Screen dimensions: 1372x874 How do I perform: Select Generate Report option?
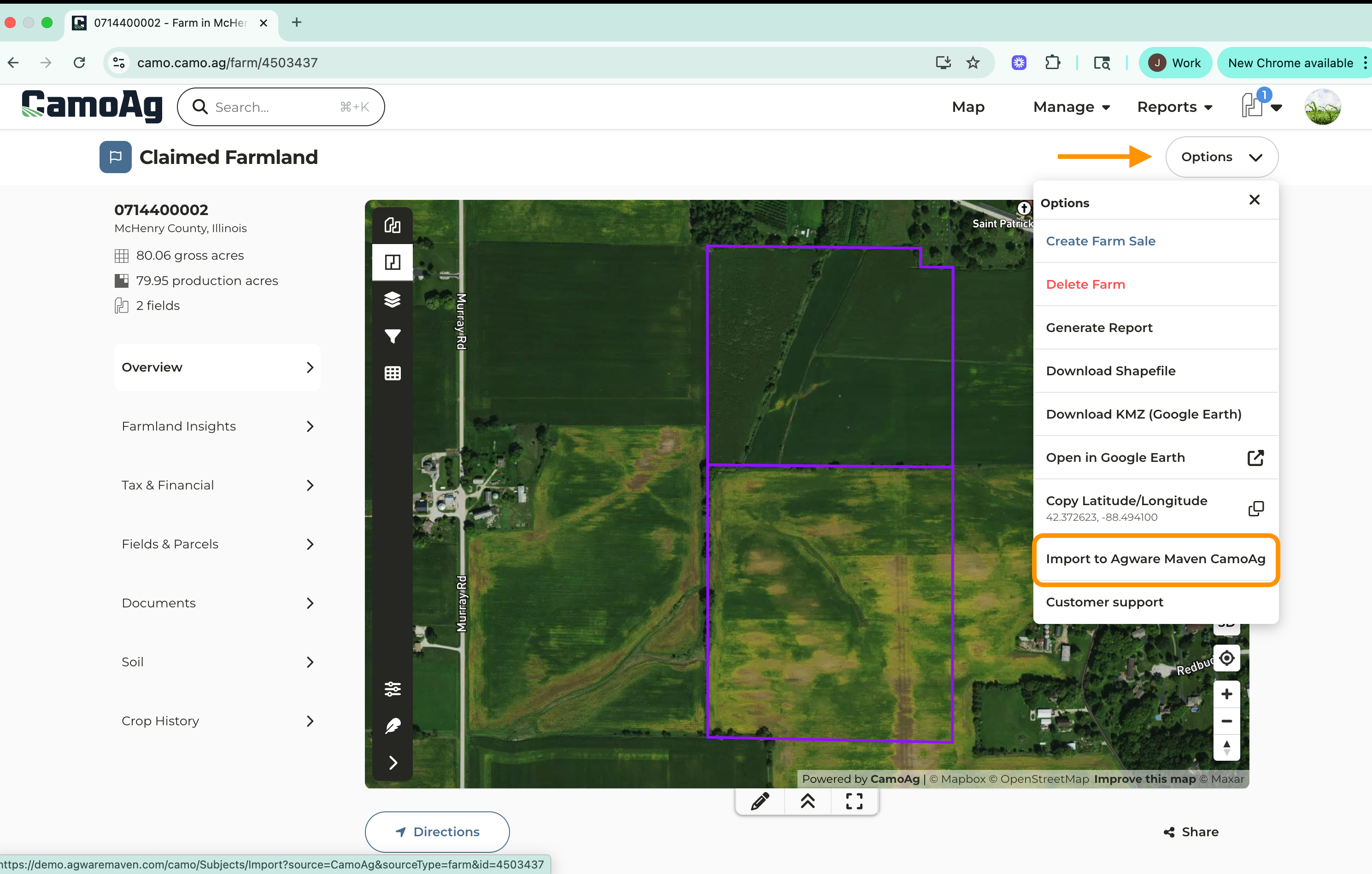1155,327
